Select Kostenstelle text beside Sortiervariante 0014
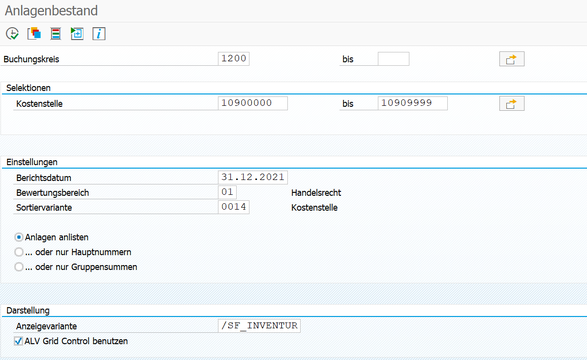The width and height of the screenshot is (587, 360). [x=314, y=208]
